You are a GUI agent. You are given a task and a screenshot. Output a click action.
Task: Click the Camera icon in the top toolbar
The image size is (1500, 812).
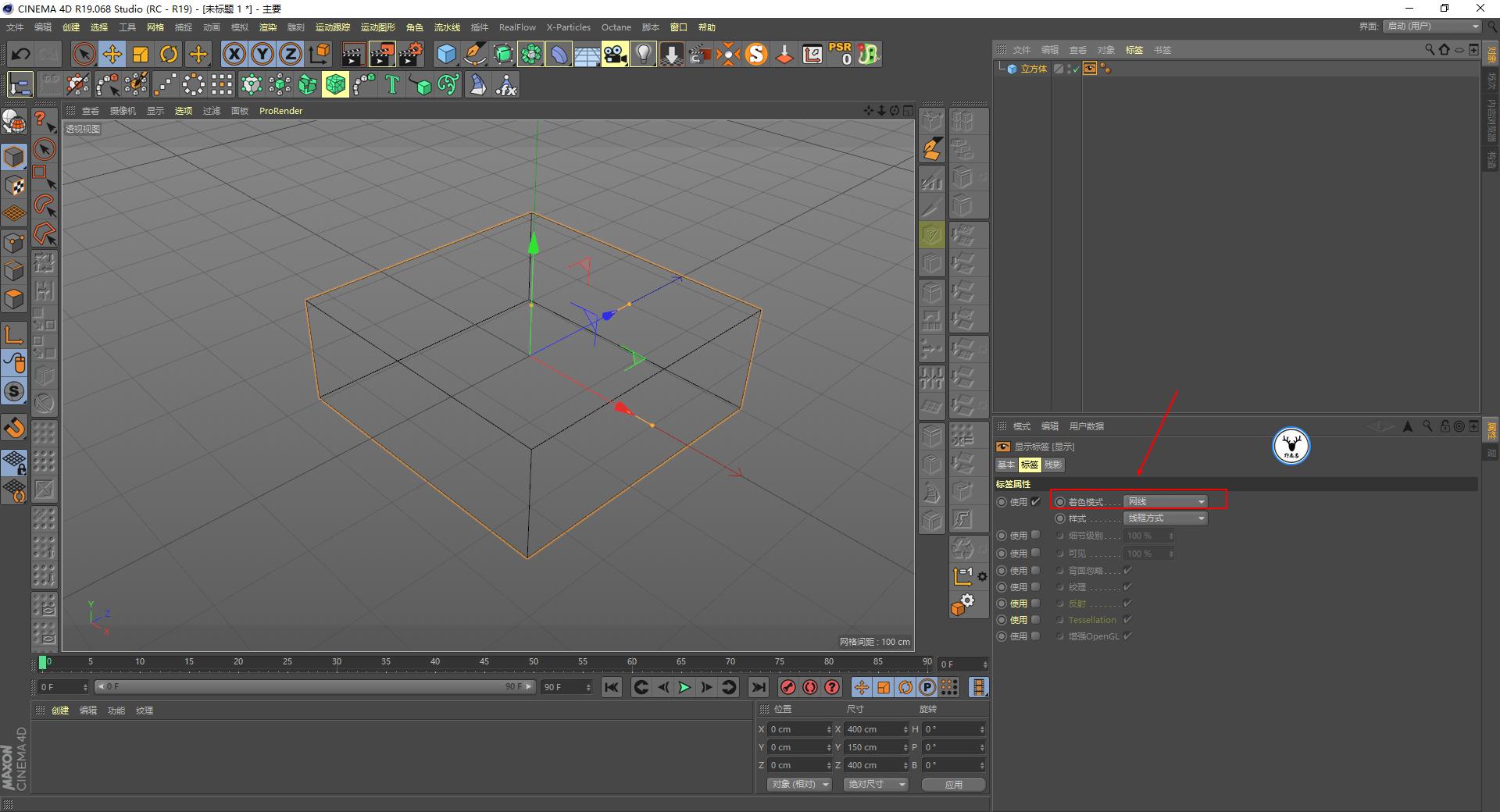click(x=616, y=54)
